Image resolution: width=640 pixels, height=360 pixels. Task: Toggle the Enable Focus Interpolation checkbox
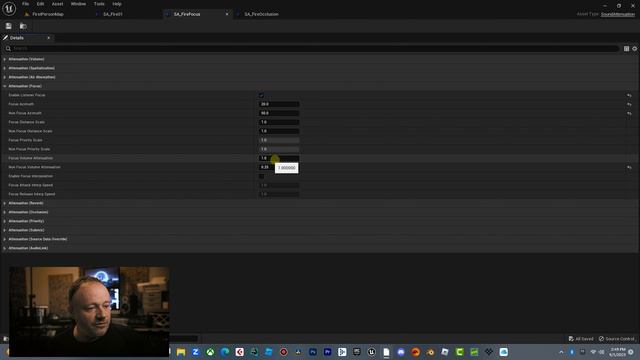pyautogui.click(x=261, y=176)
